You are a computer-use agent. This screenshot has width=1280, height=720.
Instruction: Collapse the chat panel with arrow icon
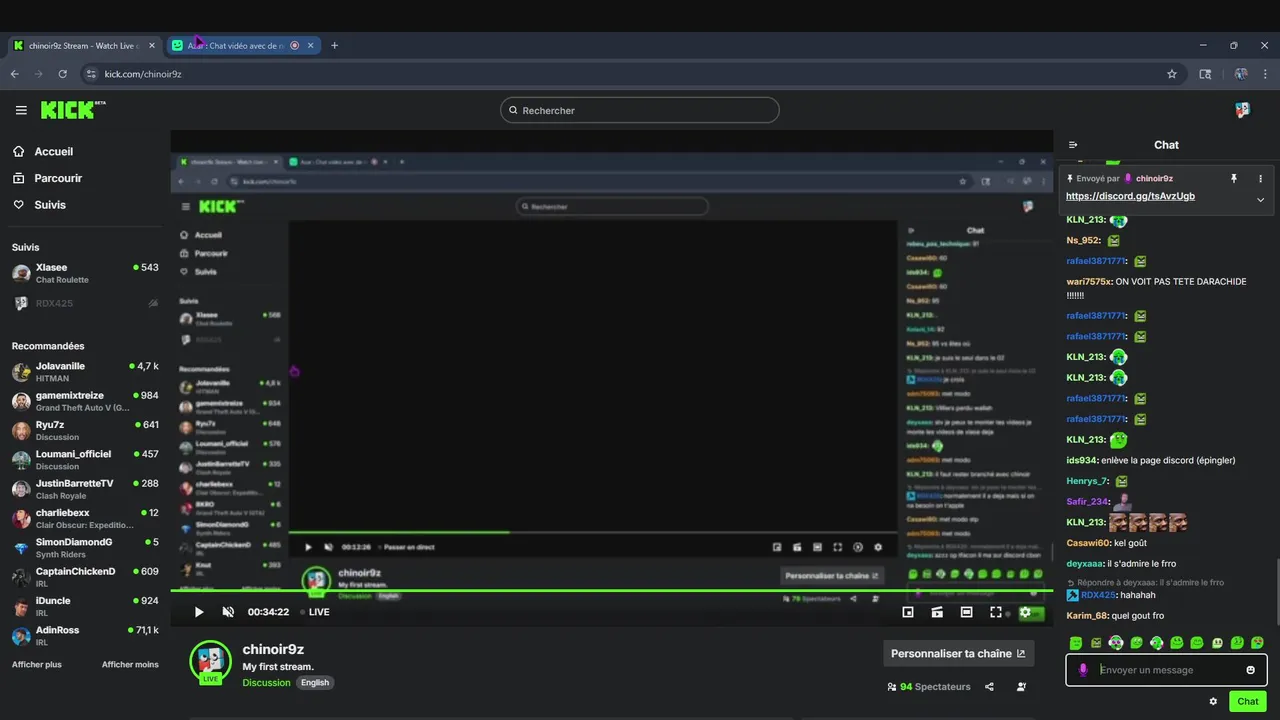[1073, 145]
